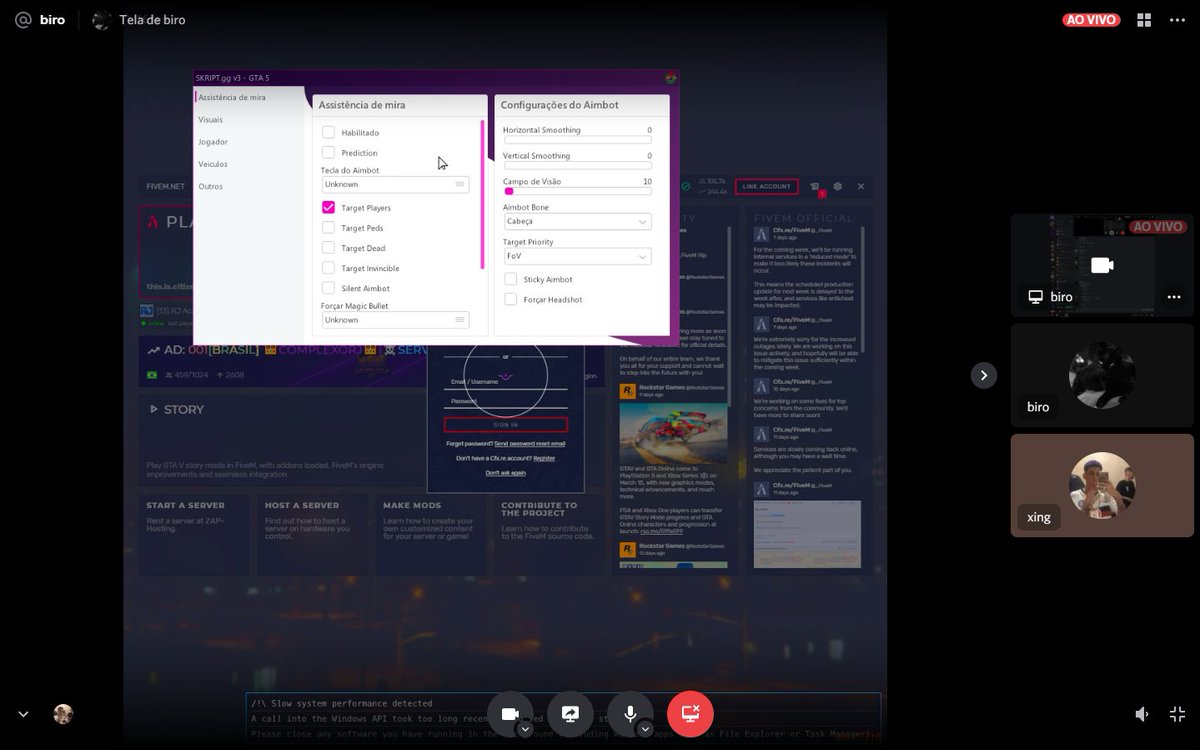
Task: Exit full screen using the collapse icon
Action: click(x=1177, y=714)
